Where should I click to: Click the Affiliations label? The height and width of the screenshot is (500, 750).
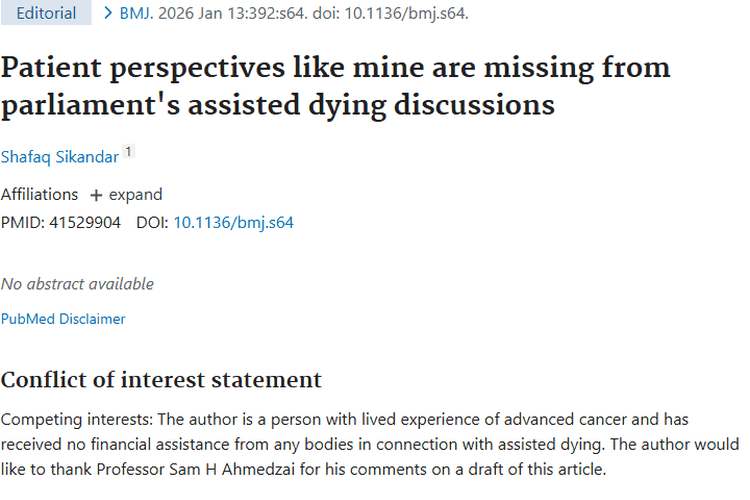tap(39, 195)
